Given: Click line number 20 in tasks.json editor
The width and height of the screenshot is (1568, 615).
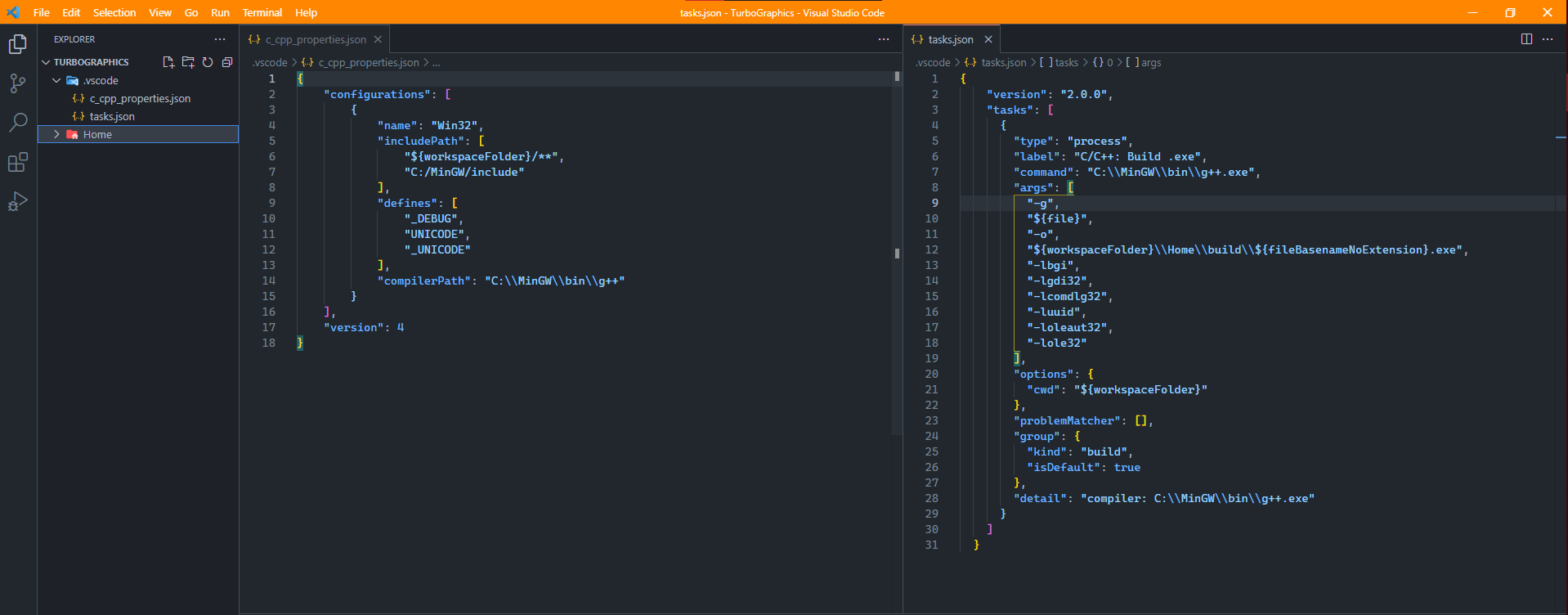Looking at the screenshot, I should (x=931, y=374).
